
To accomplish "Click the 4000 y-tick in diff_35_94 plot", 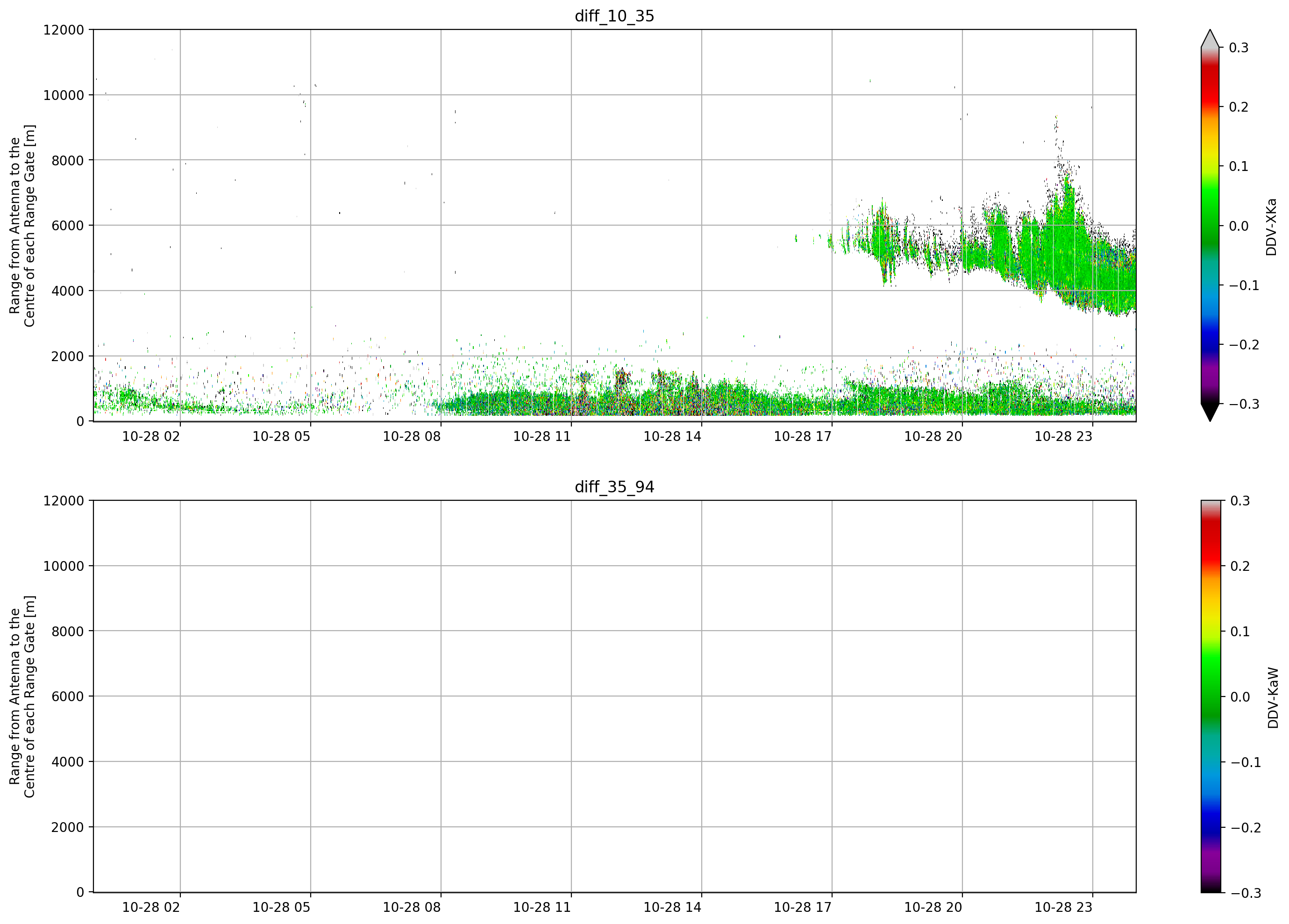I will click(x=68, y=762).
